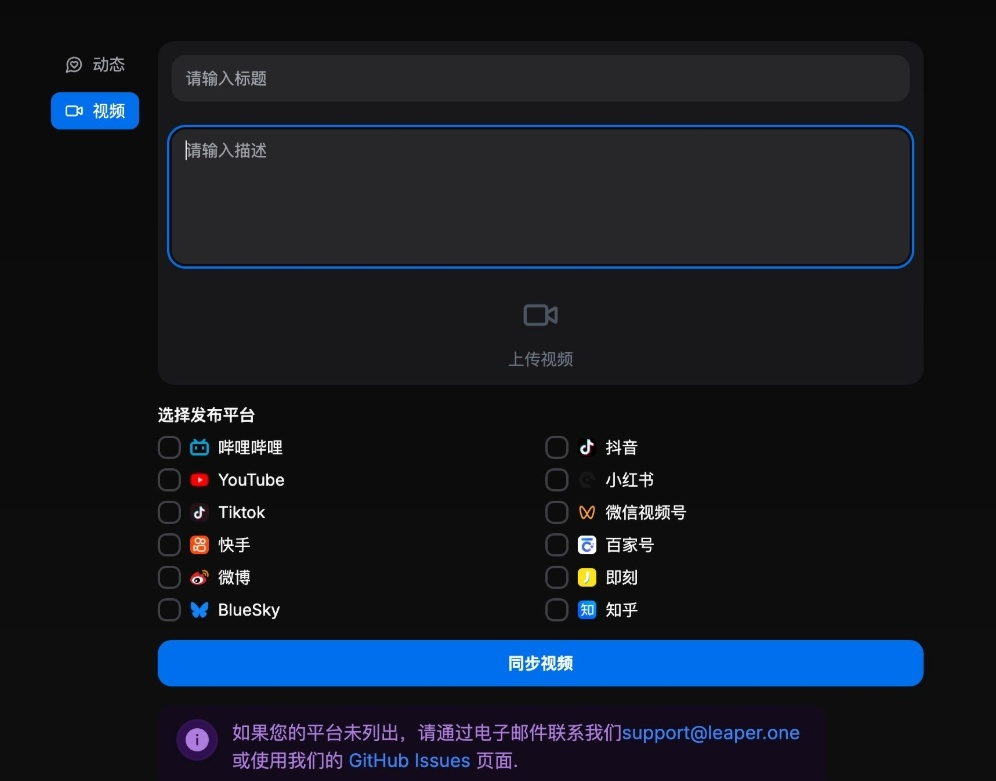Tick the 小红书 checkbox
Screen dimensions: 996x781
point(556,480)
